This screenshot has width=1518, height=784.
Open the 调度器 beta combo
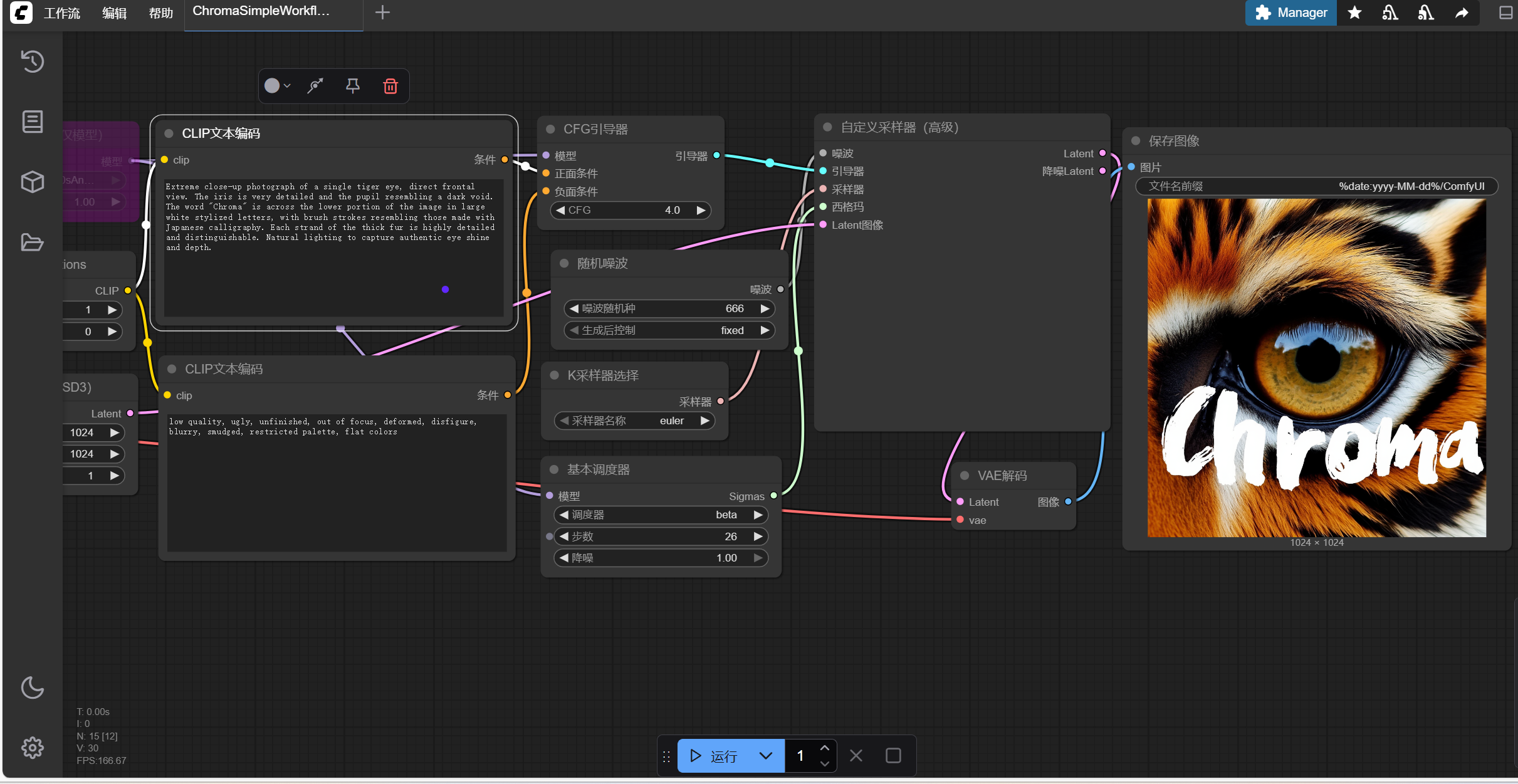pyautogui.click(x=661, y=515)
